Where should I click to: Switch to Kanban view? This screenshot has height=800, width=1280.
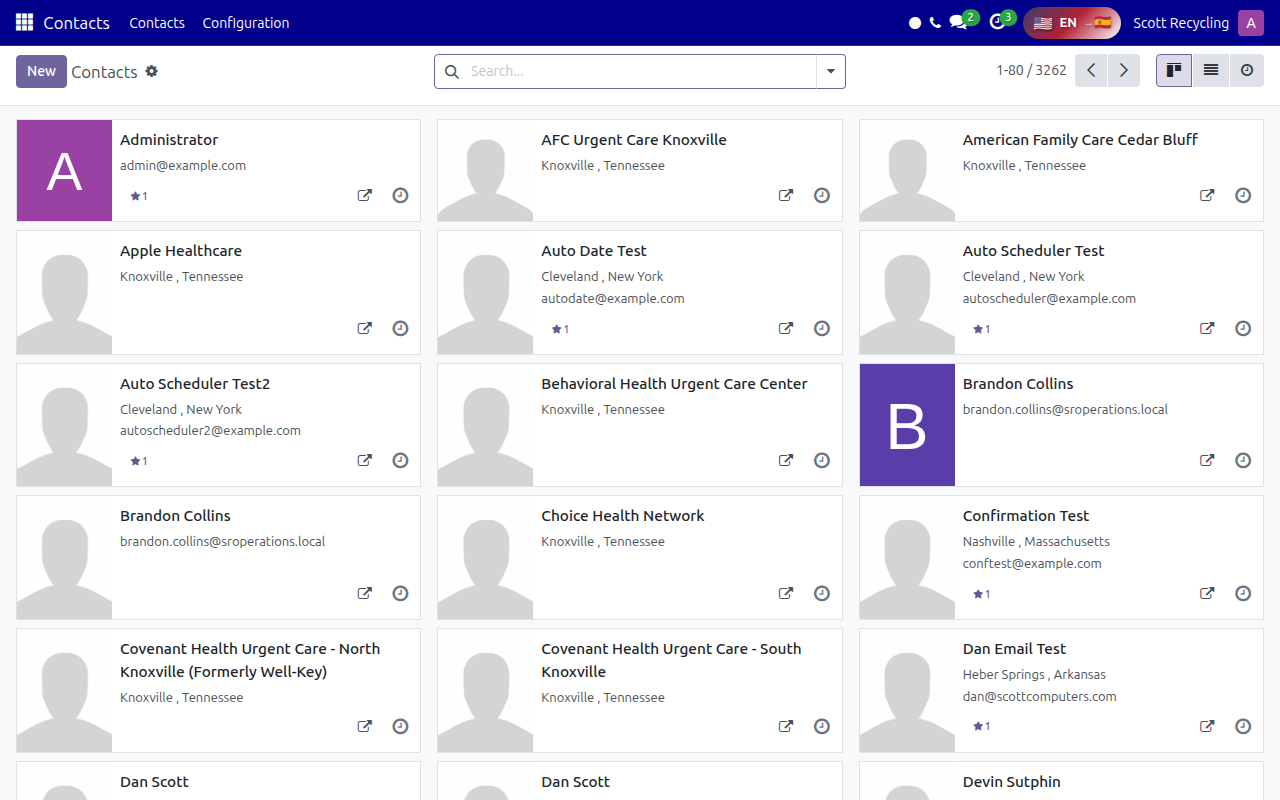tap(1174, 71)
